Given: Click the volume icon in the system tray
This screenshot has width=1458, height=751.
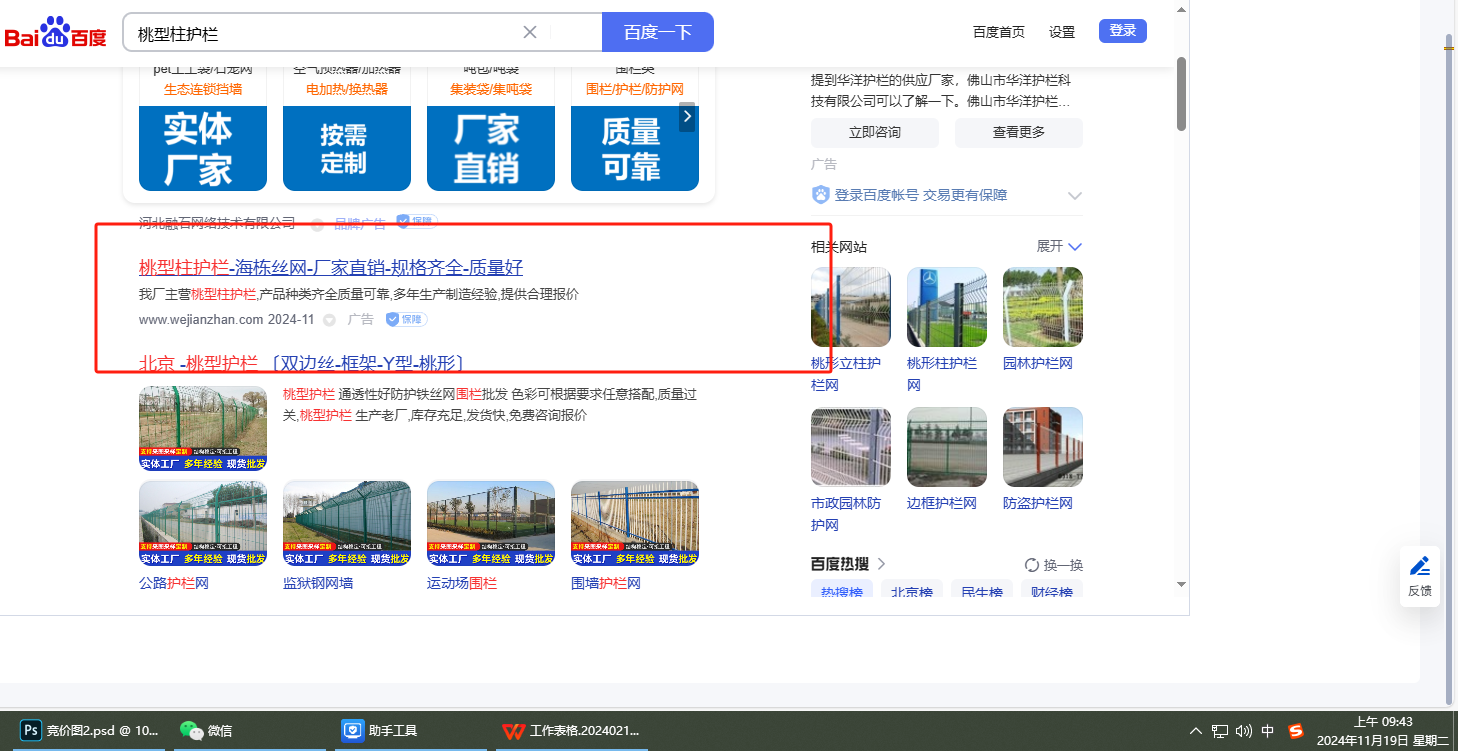Looking at the screenshot, I should [1244, 731].
